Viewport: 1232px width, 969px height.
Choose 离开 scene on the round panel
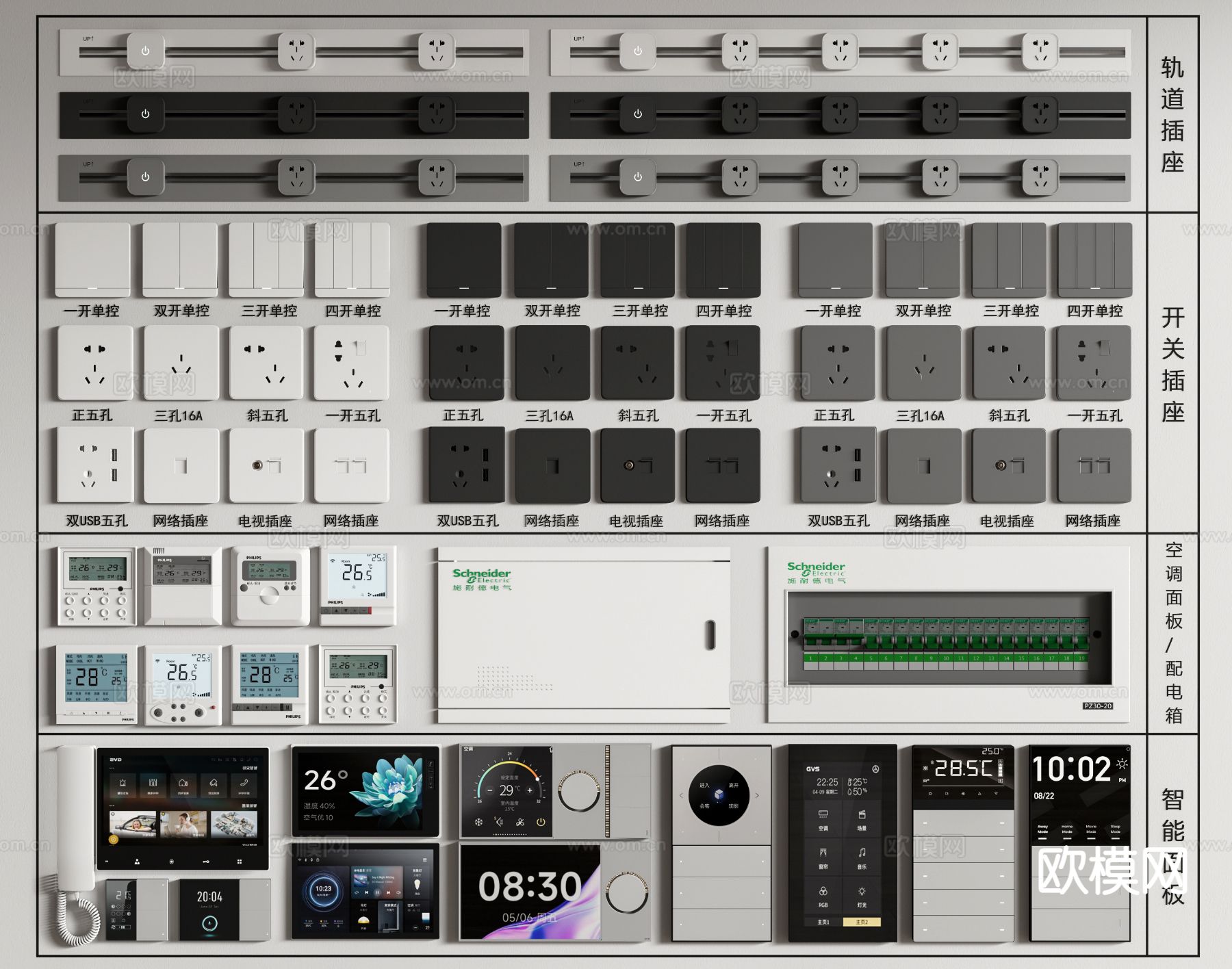pos(734,785)
